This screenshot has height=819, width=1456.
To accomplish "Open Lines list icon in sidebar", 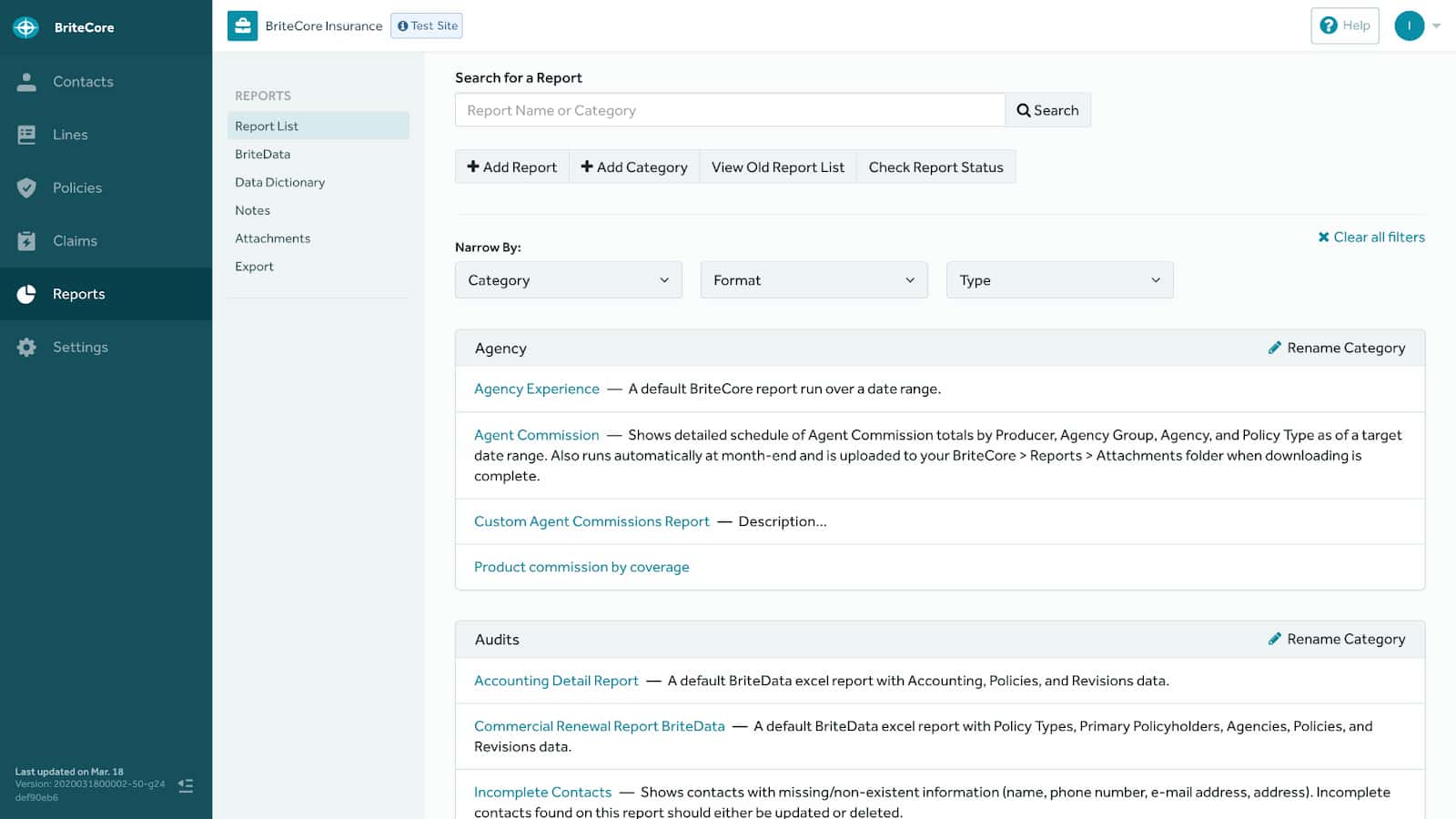I will point(26,135).
